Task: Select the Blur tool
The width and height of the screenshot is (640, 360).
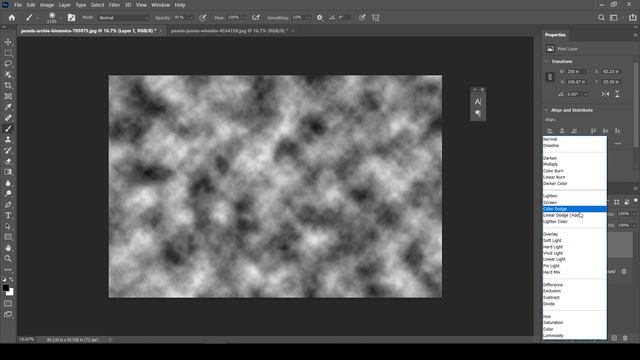Action: (8, 183)
